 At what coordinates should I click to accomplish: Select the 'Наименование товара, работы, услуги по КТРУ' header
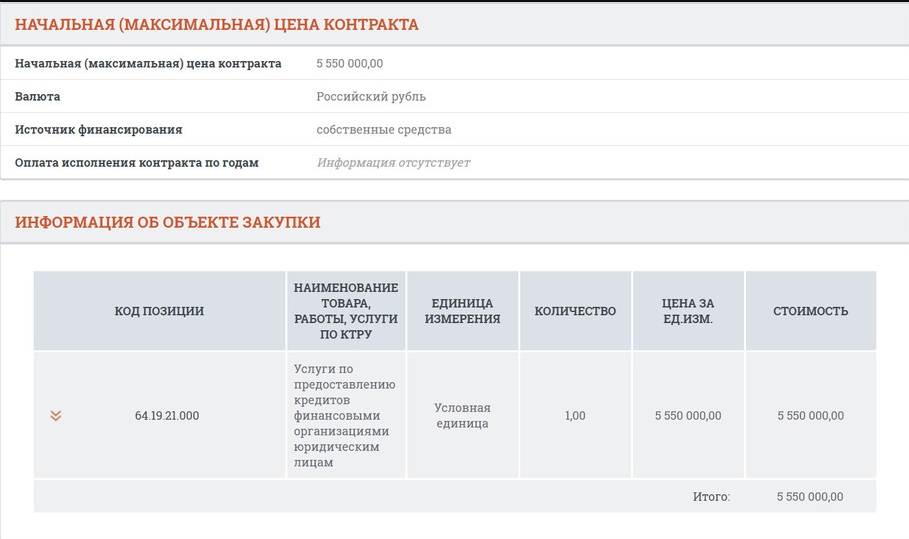point(346,311)
